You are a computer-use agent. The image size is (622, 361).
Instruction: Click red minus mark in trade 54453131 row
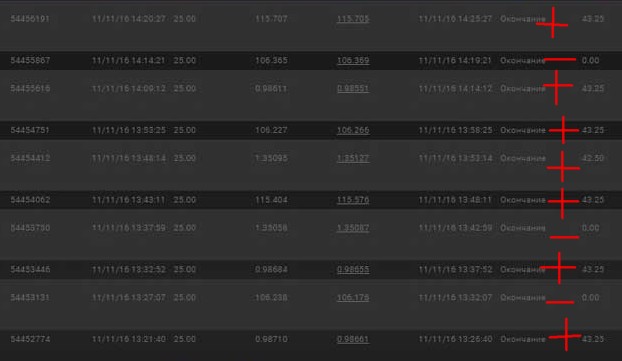[560, 302]
